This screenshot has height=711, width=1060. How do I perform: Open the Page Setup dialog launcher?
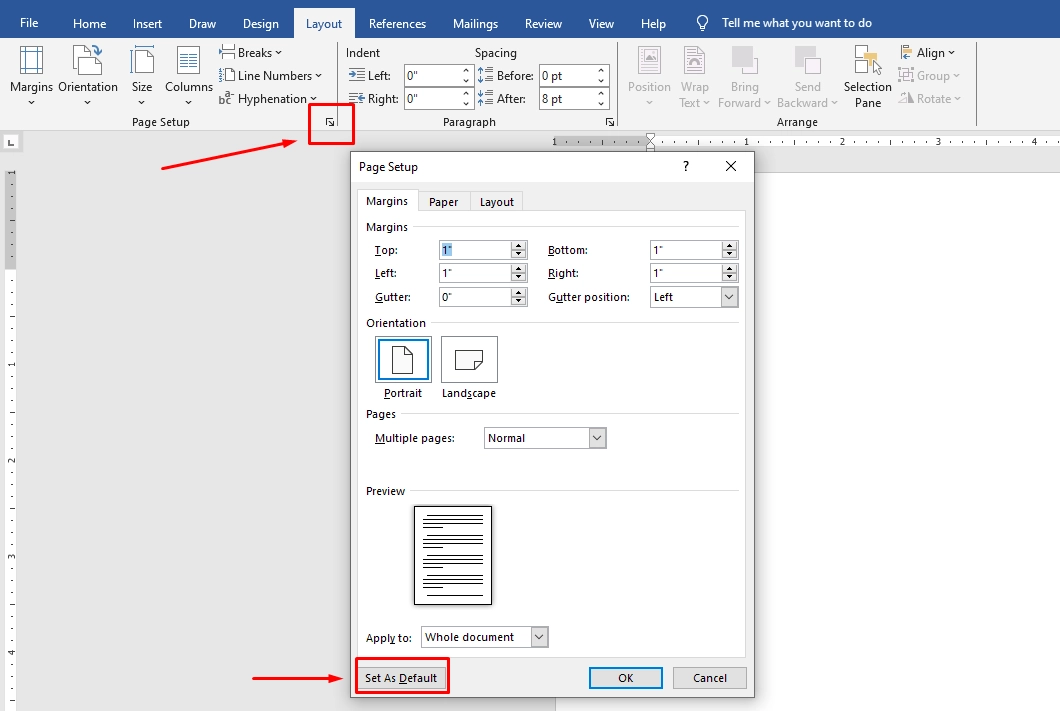pos(330,122)
